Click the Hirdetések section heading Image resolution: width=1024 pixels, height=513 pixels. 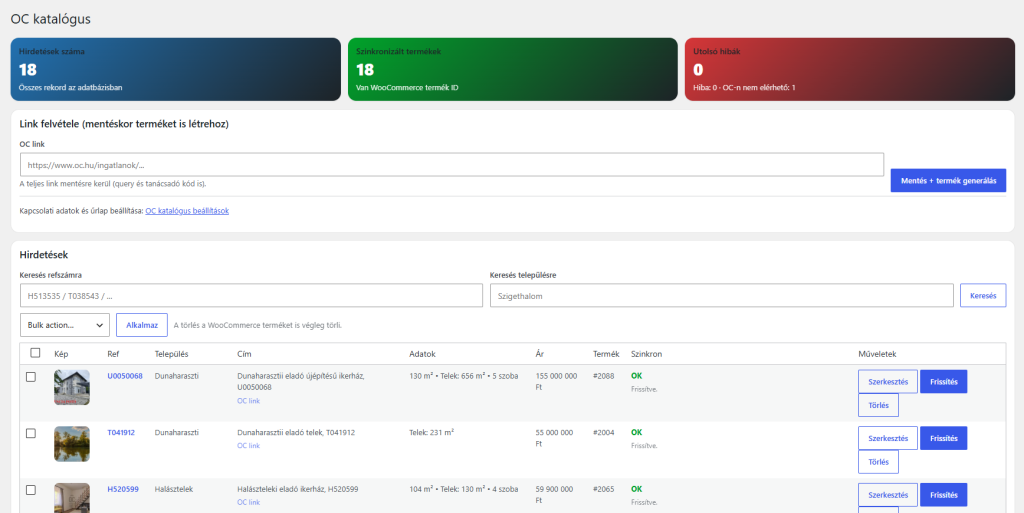[44, 255]
